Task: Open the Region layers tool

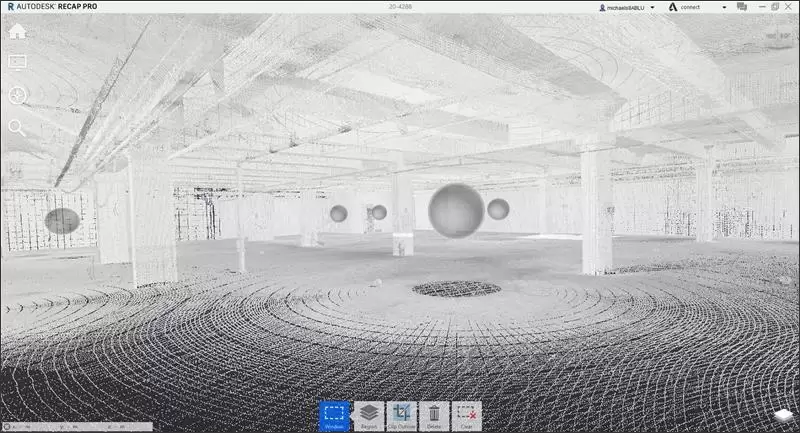Action: point(369,416)
